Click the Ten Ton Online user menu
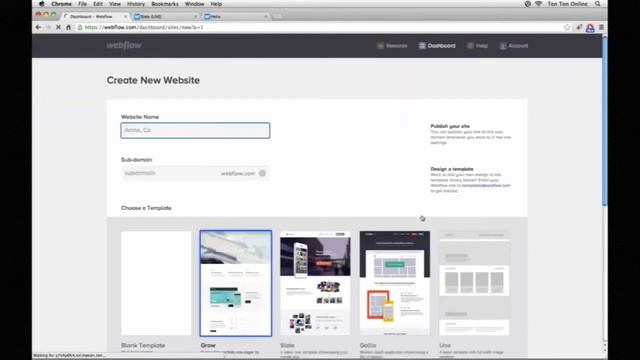 coord(567,4)
